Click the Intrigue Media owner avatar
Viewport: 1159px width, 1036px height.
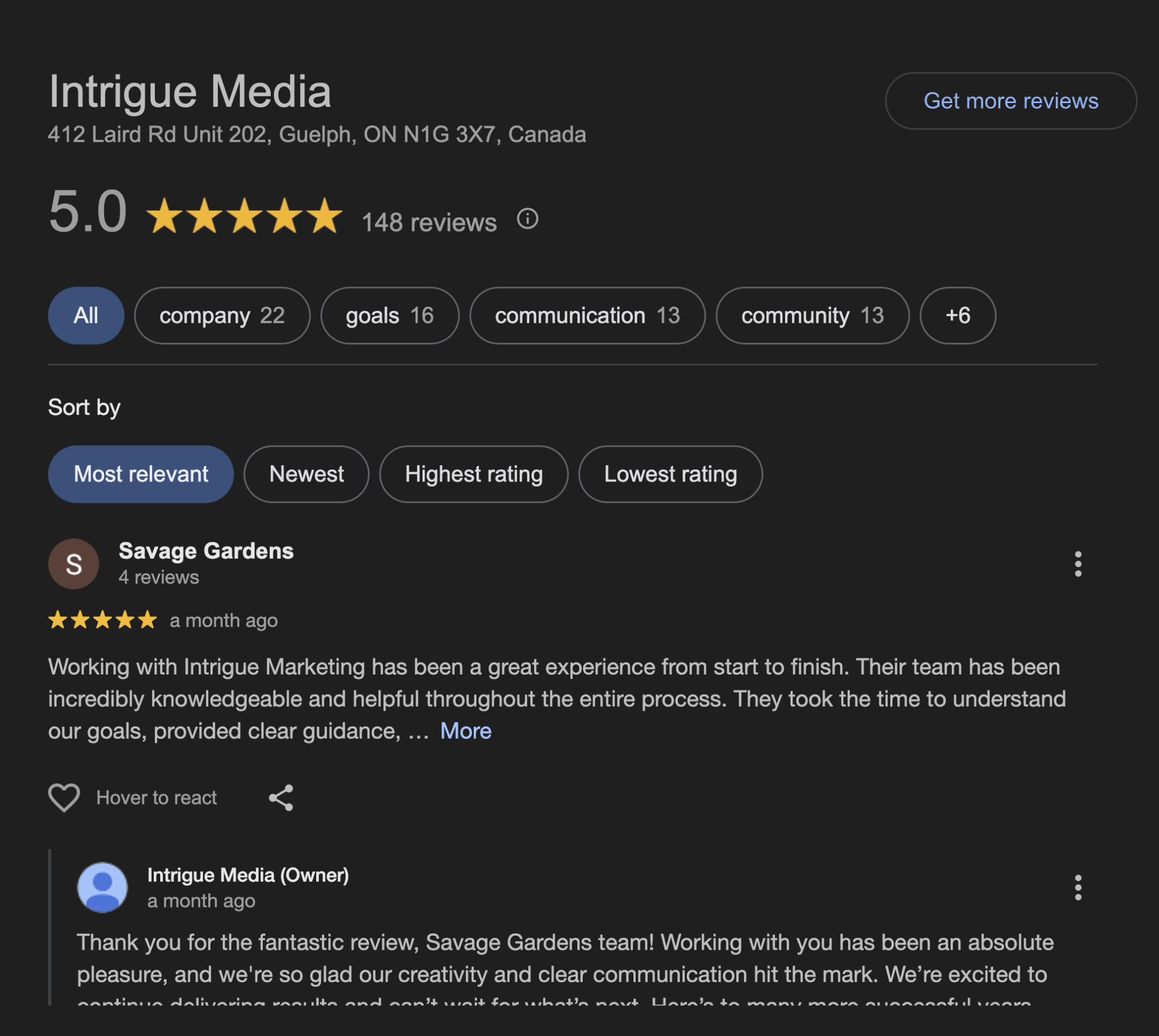click(x=103, y=888)
